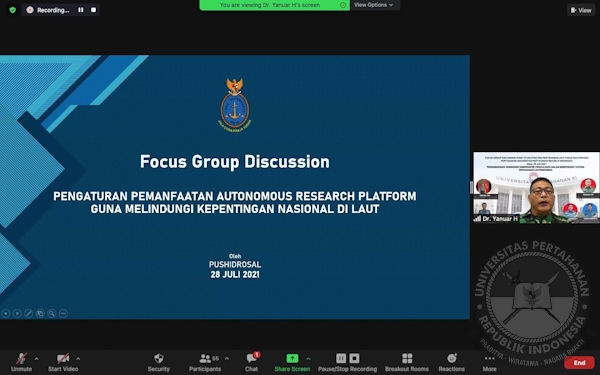
Task: Click the View button at top right
Action: 581,10
